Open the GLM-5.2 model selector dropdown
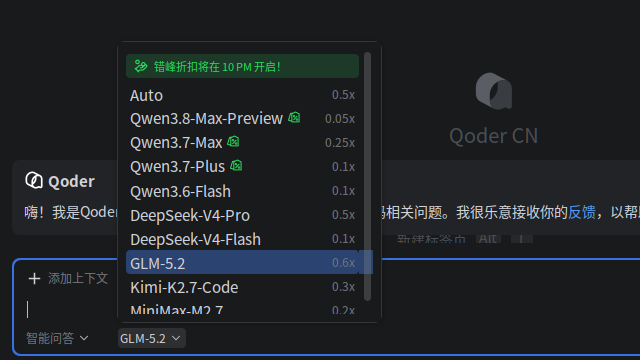Image resolution: width=640 pixels, height=360 pixels. coord(151,338)
